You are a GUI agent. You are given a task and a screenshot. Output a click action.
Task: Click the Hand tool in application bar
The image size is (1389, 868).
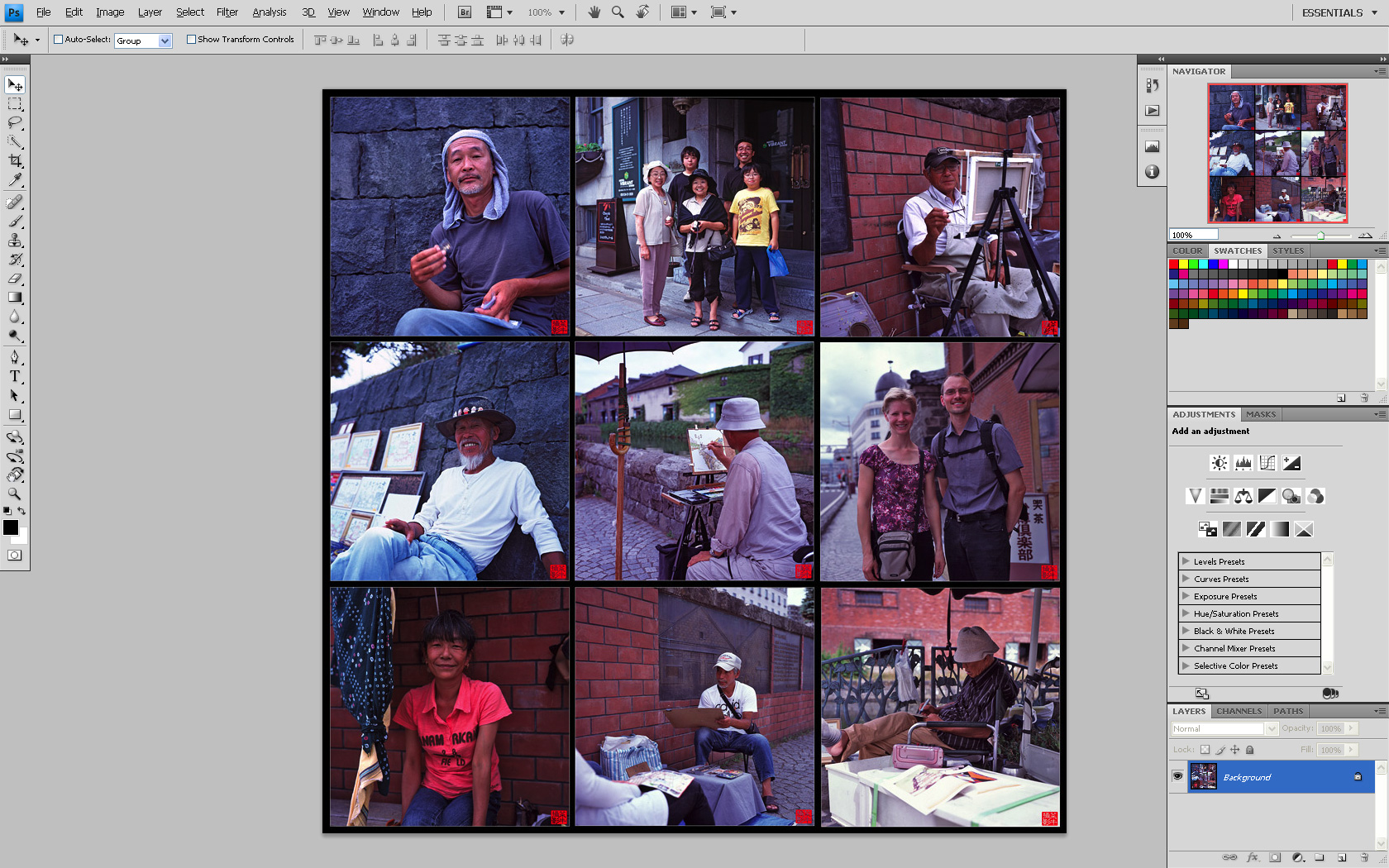[x=594, y=12]
